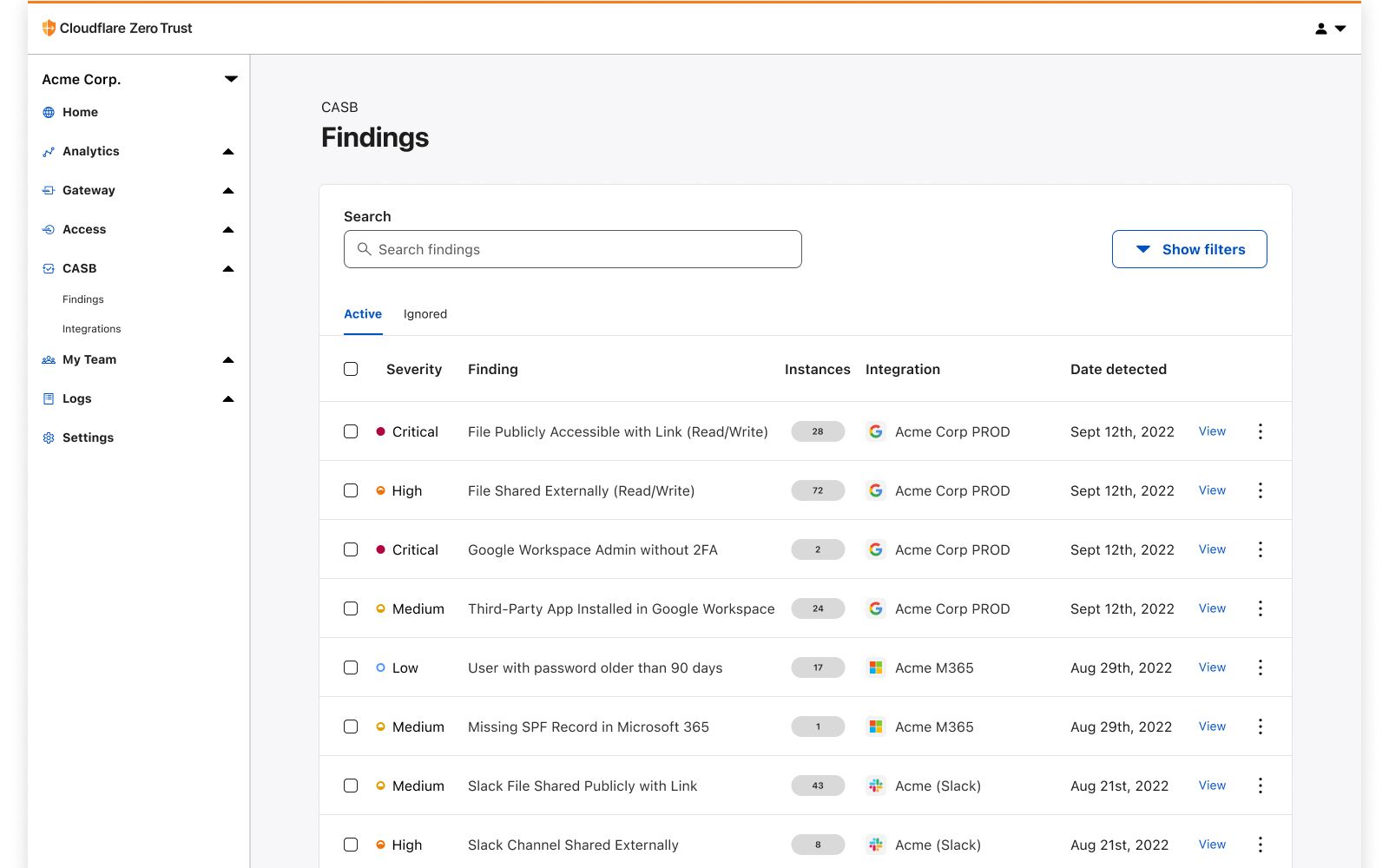Open more options for Slack File Shared row
The image size is (1389, 868).
point(1261,786)
